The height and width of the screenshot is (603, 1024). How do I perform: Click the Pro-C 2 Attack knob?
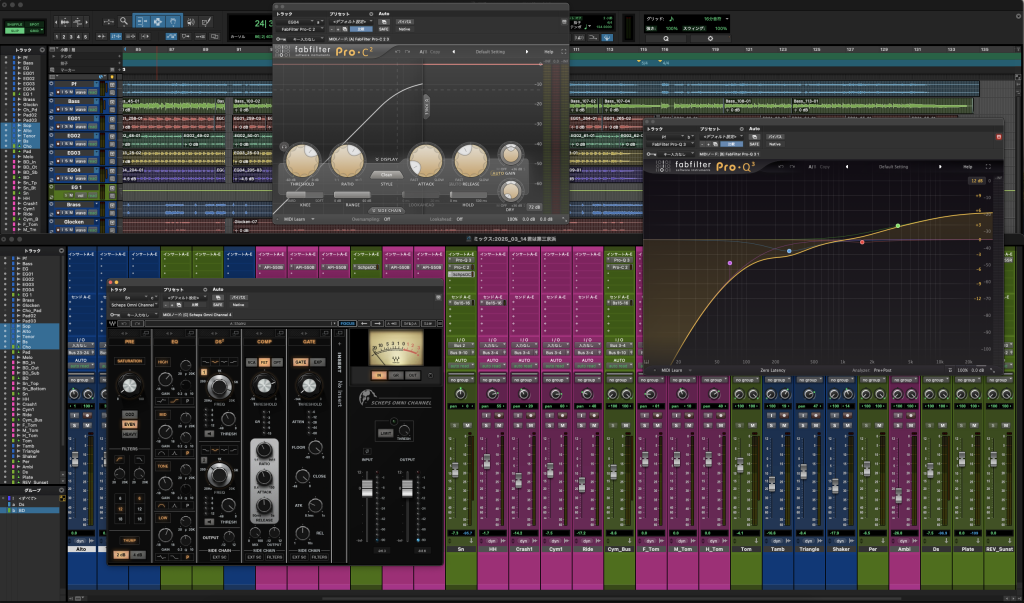(x=425, y=160)
